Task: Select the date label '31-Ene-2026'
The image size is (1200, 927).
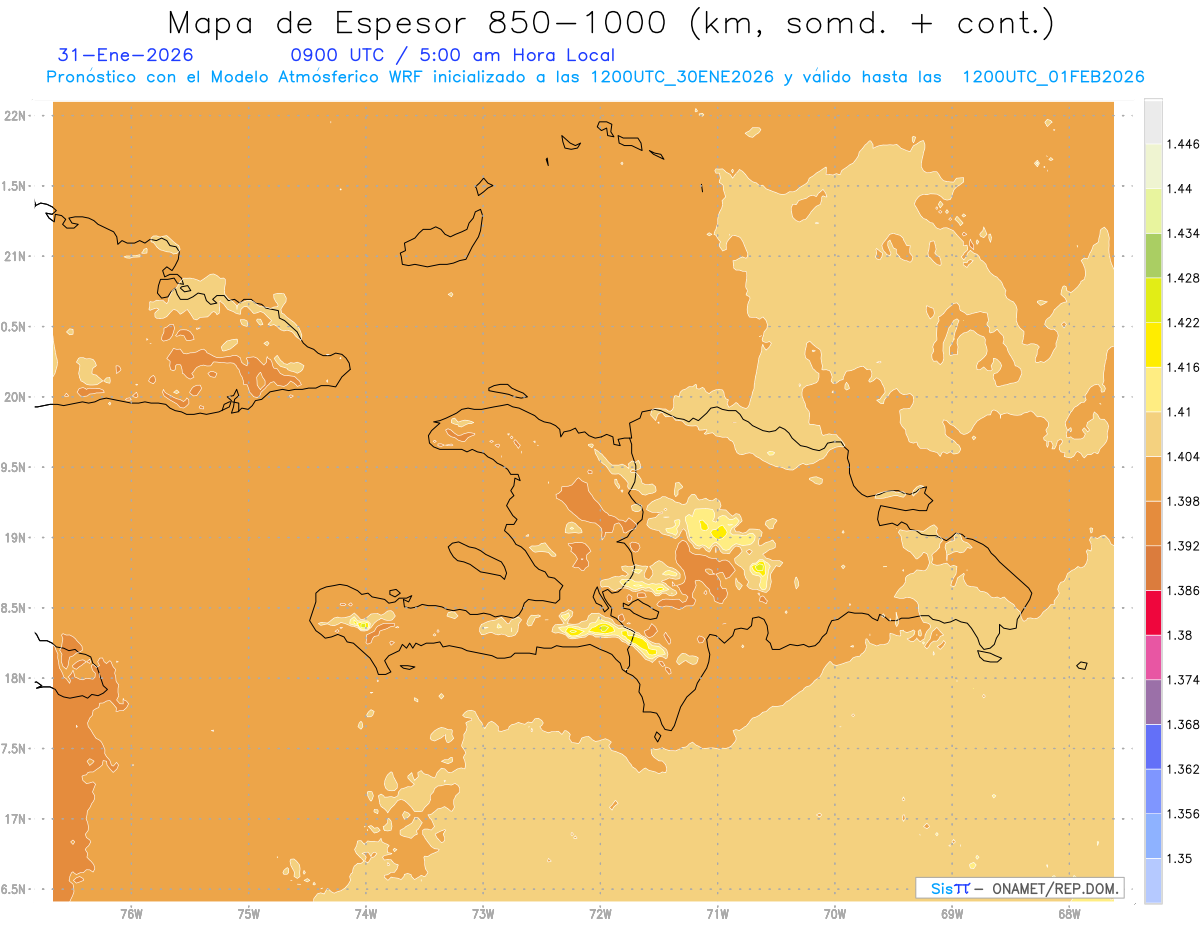Action: (x=126, y=56)
